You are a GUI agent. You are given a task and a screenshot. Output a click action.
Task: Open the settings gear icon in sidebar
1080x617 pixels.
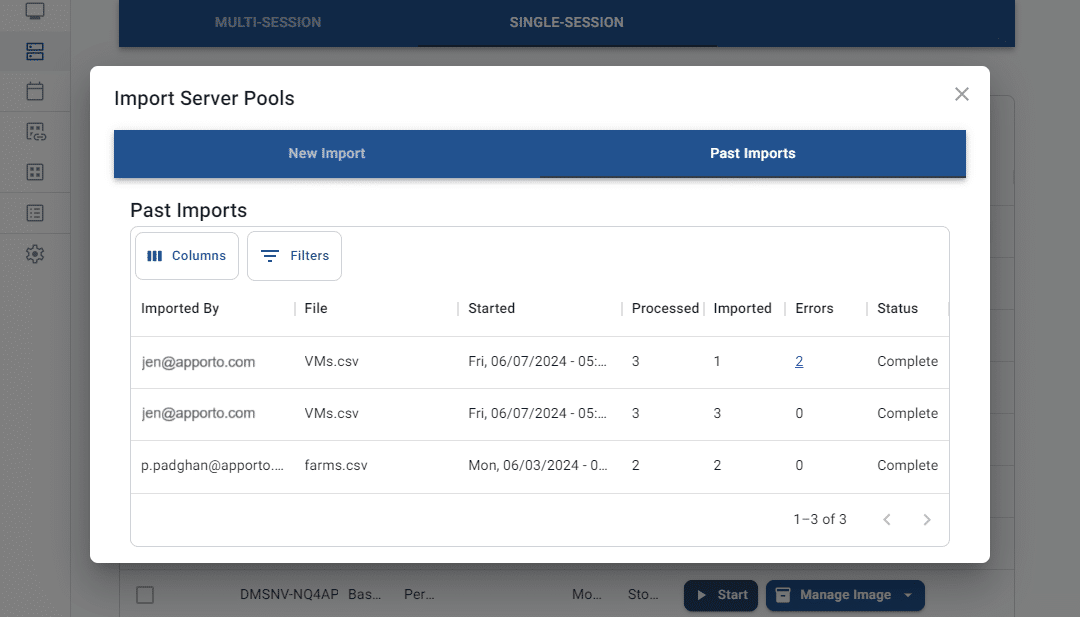(35, 254)
